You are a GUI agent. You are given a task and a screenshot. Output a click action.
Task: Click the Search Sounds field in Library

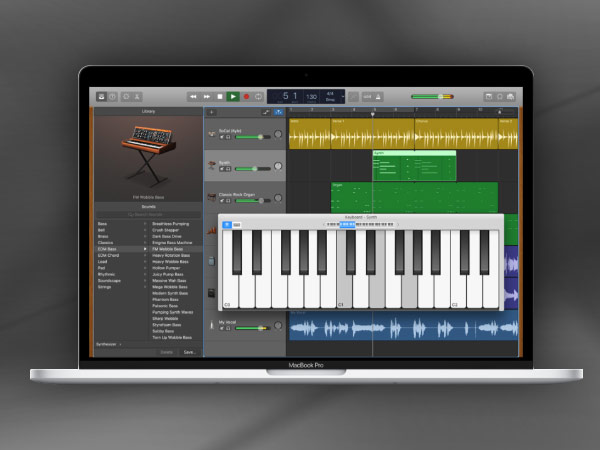pyautogui.click(x=148, y=215)
